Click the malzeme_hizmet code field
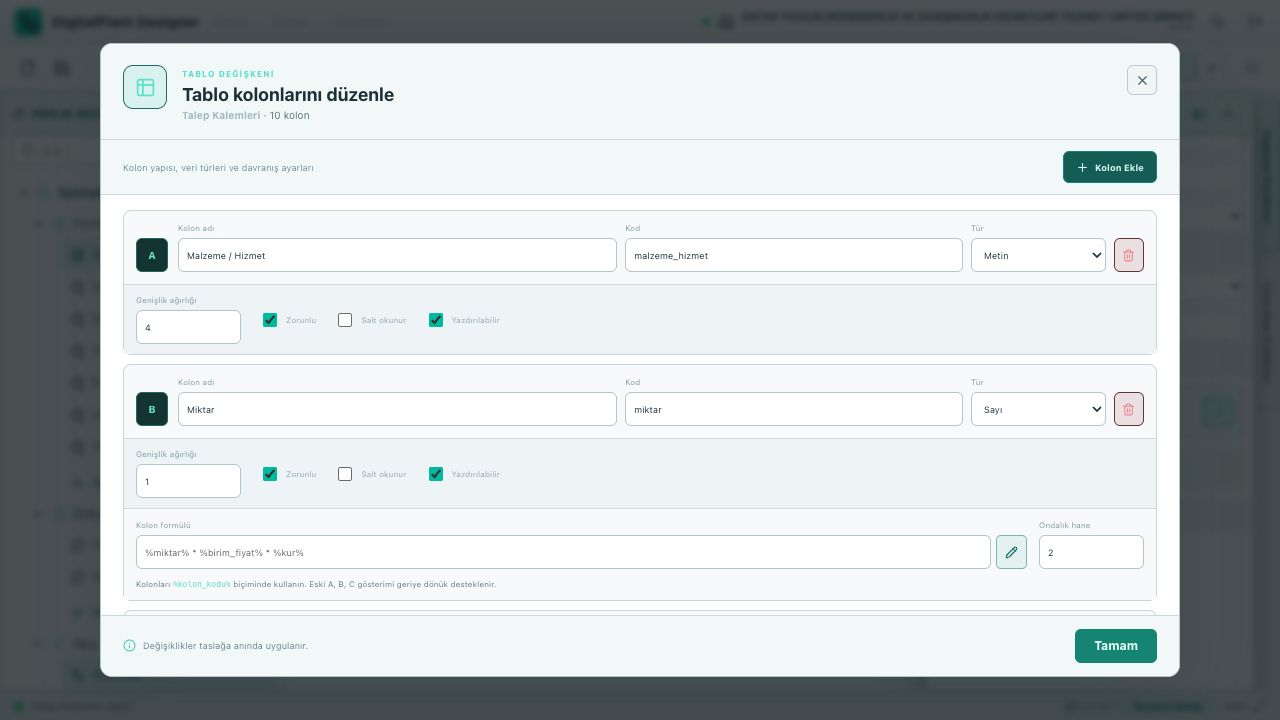The height and width of the screenshot is (720, 1280). point(794,255)
